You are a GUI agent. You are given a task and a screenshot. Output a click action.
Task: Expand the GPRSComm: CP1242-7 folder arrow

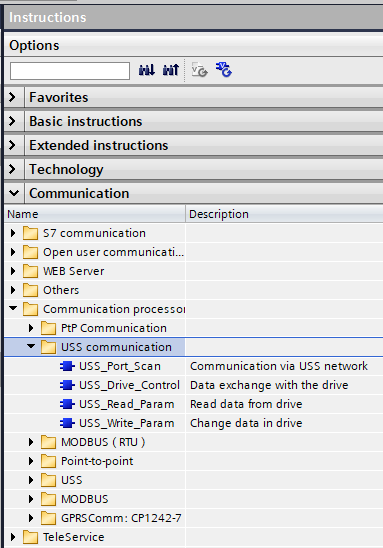point(31,518)
